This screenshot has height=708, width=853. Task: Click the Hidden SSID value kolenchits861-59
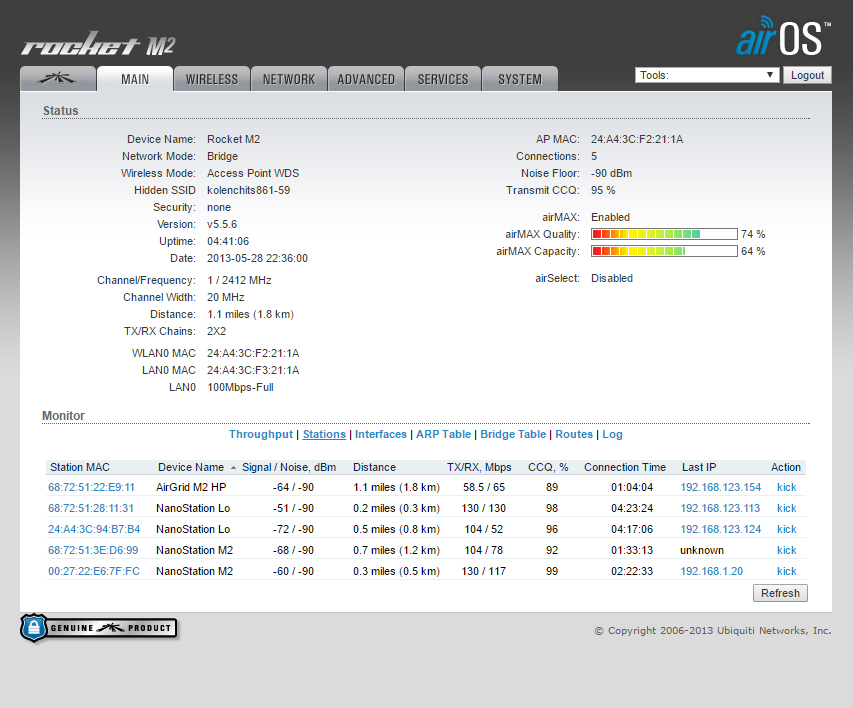click(x=249, y=190)
